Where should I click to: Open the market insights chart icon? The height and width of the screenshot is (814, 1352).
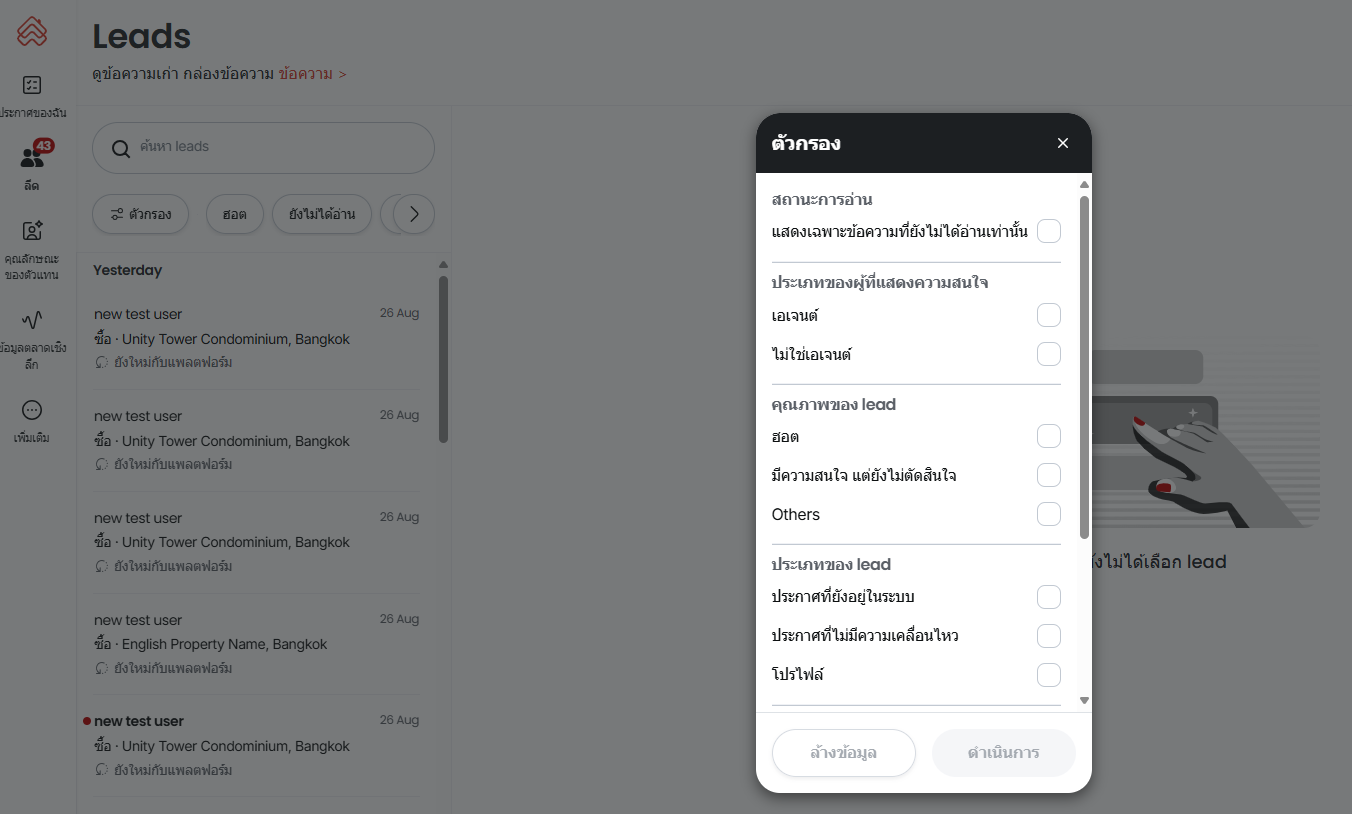[x=32, y=320]
